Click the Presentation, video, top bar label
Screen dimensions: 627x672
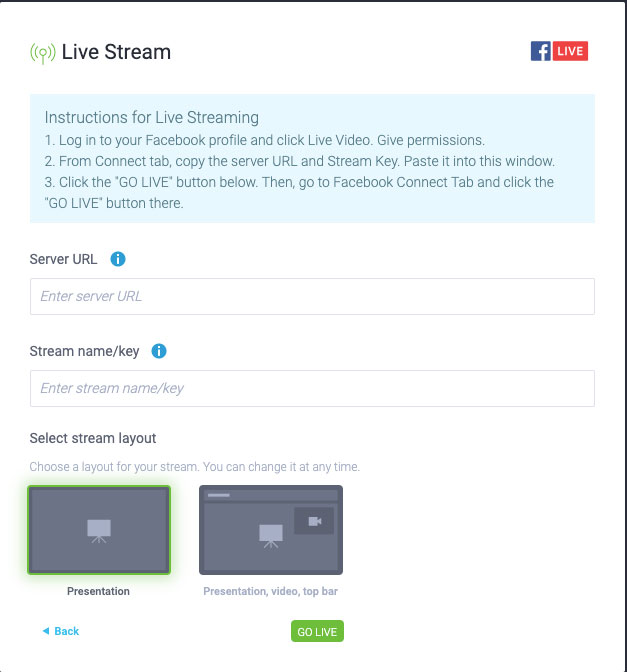click(270, 591)
